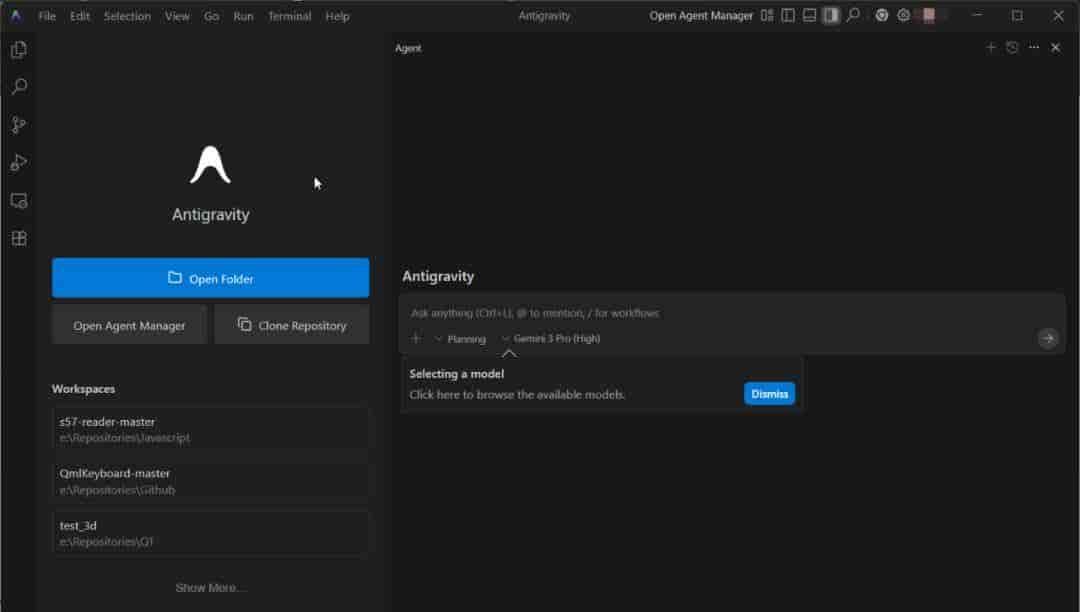Click the Clone Repository button

tap(292, 325)
